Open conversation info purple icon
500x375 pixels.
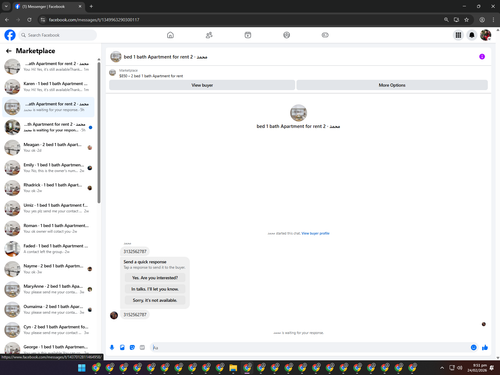pos(482,57)
